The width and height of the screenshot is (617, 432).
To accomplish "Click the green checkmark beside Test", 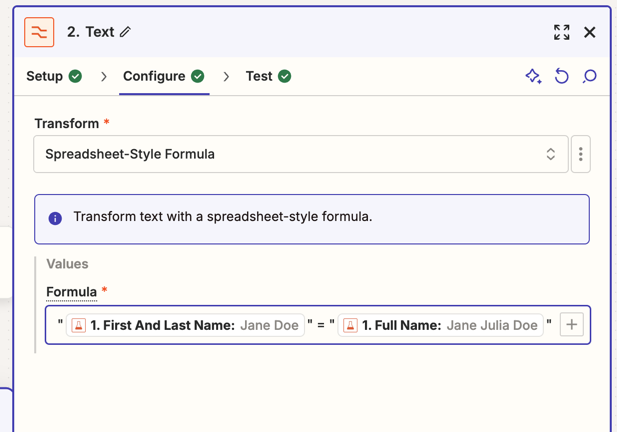I will point(285,76).
